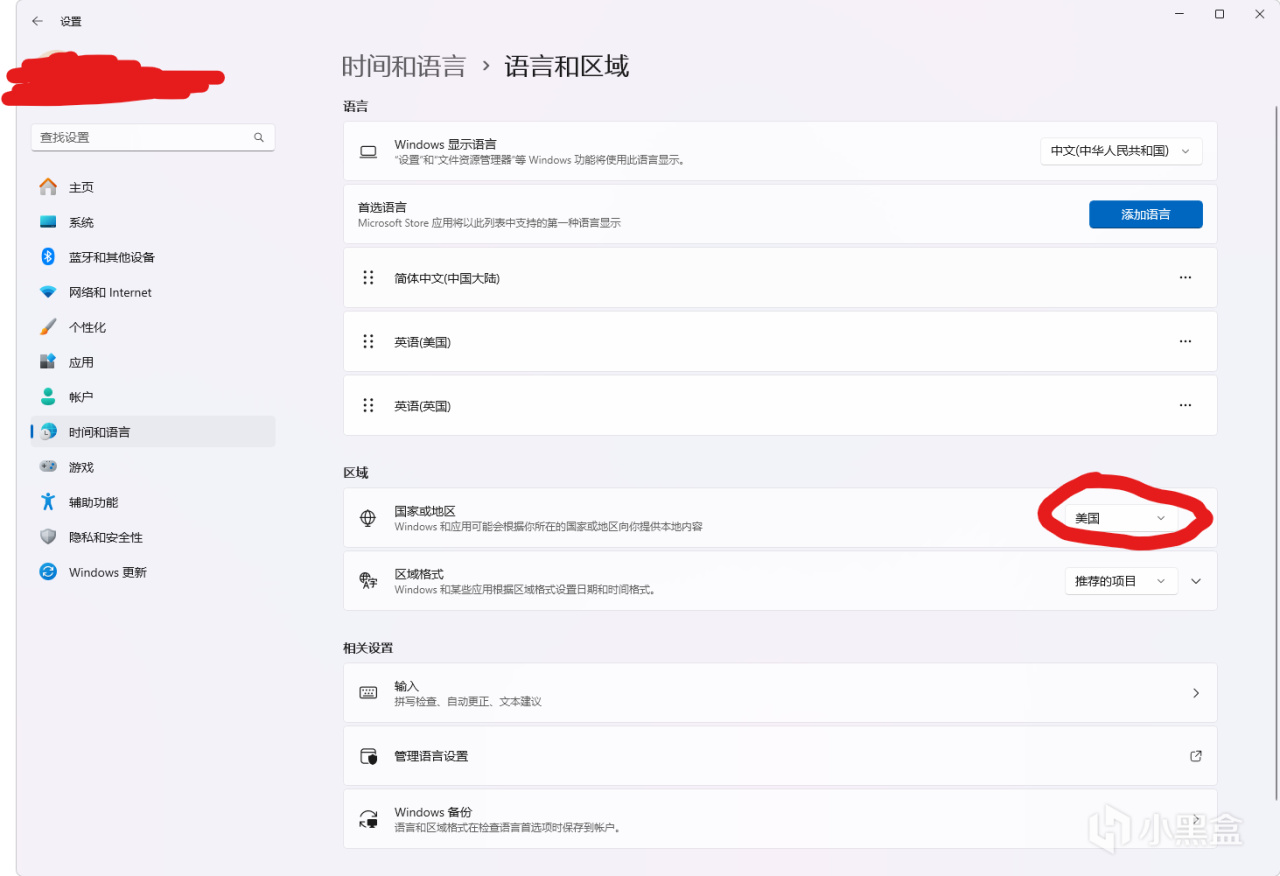Click the 添加语言 button
The image size is (1280, 876).
coord(1146,214)
